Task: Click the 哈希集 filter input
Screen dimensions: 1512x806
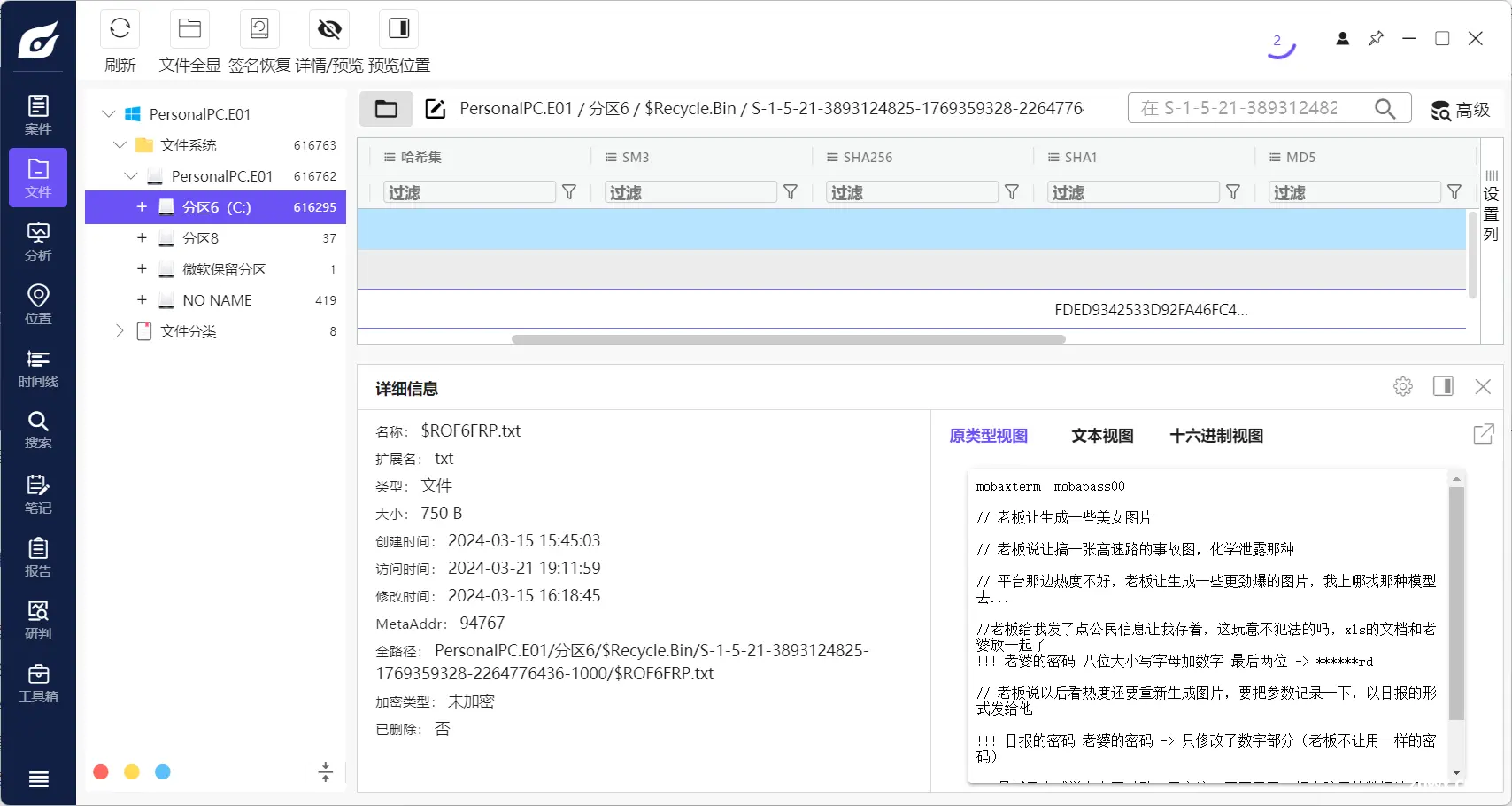Action: pos(469,192)
